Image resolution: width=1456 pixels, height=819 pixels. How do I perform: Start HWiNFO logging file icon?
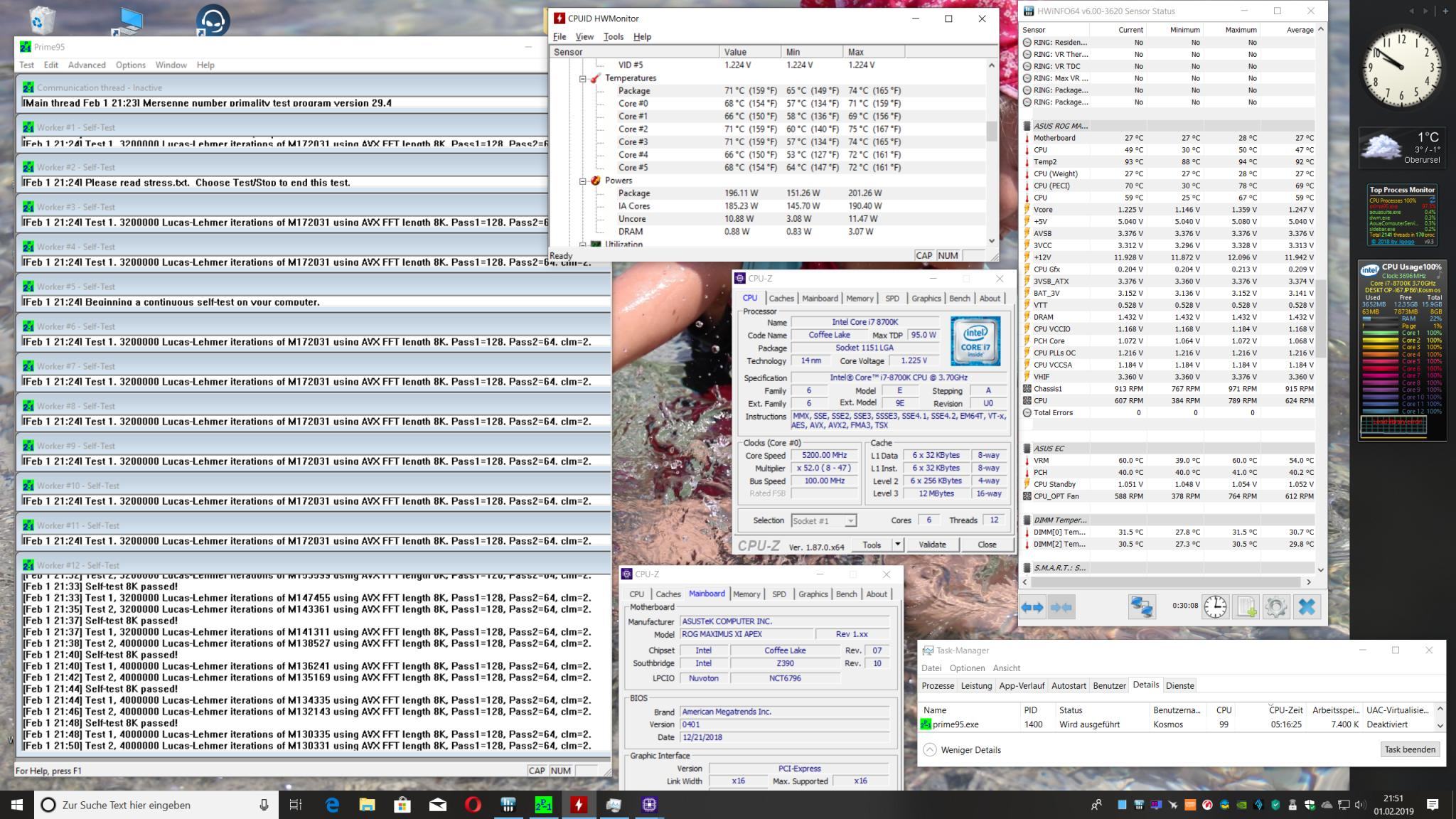point(1246,607)
